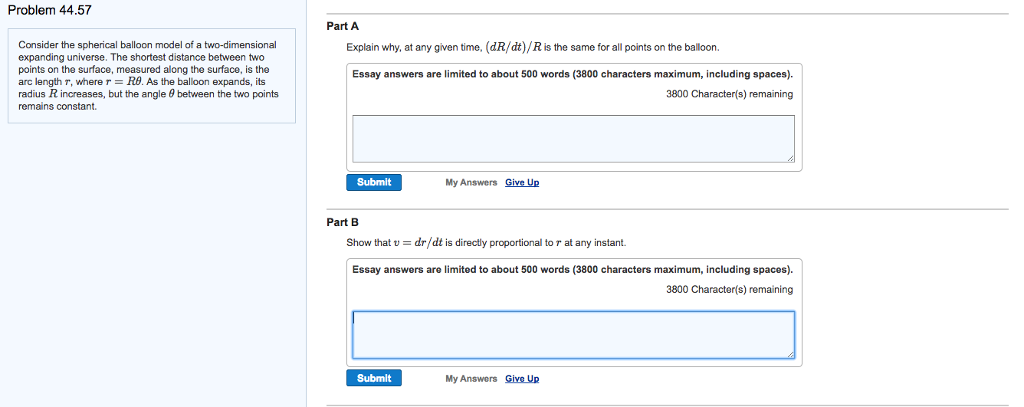Click Part B characters remaining counter
The image size is (1024, 407).
[x=729, y=289]
